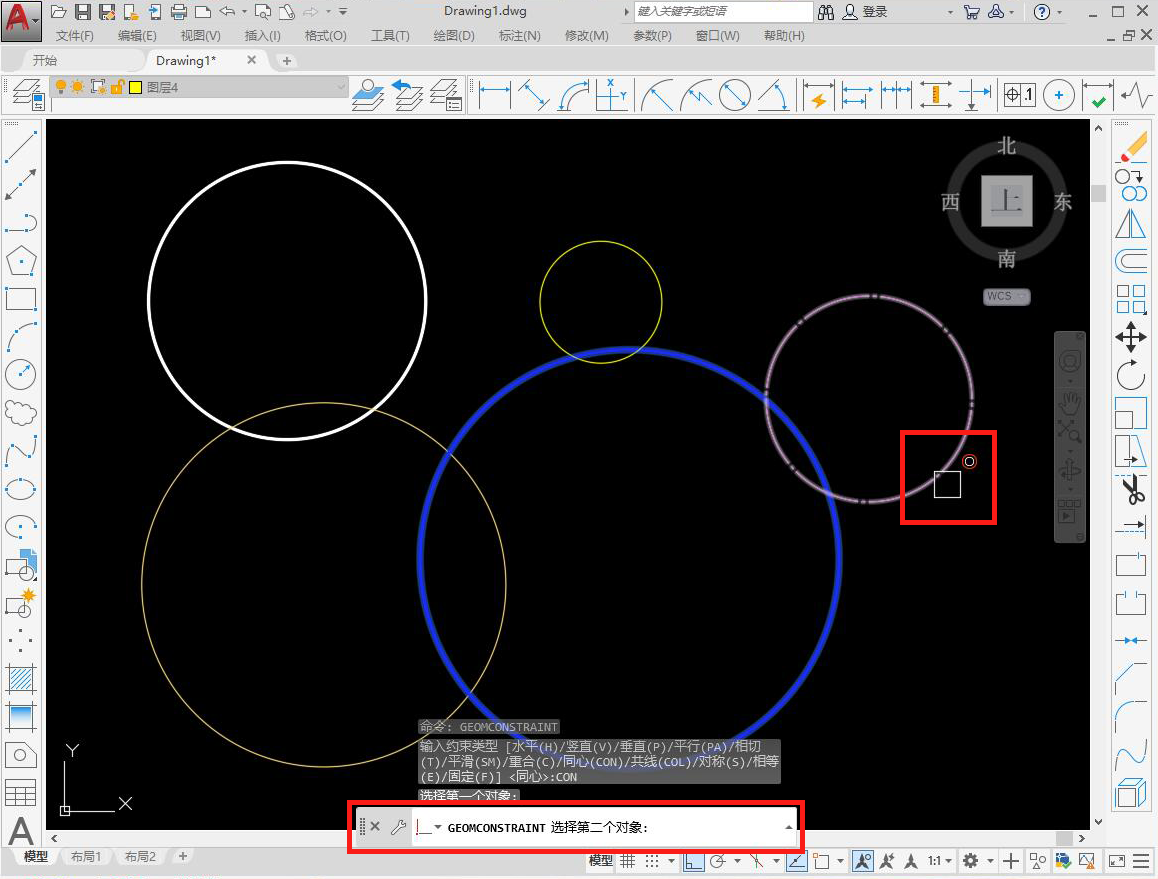1158x879 pixels.
Task: Open the Table tool
Action: 21,793
